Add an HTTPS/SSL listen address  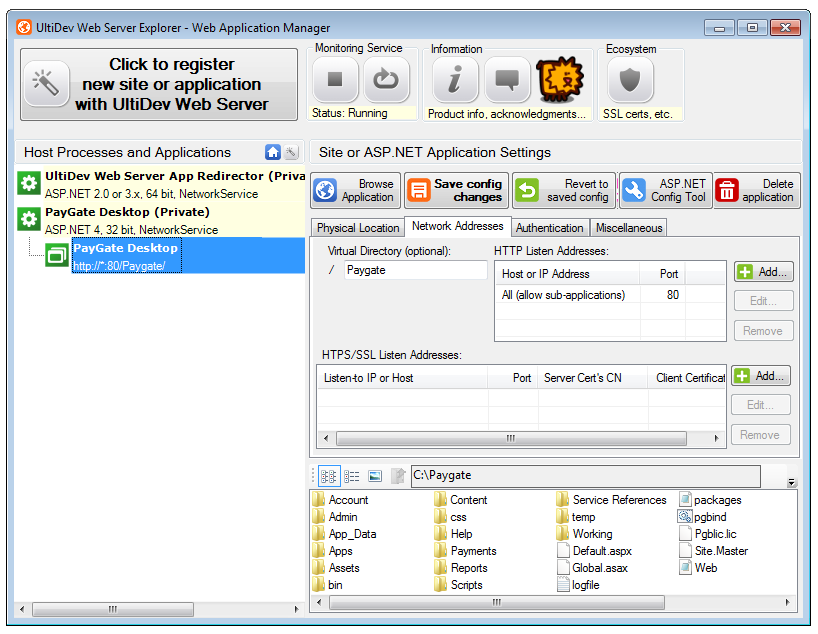click(x=761, y=376)
